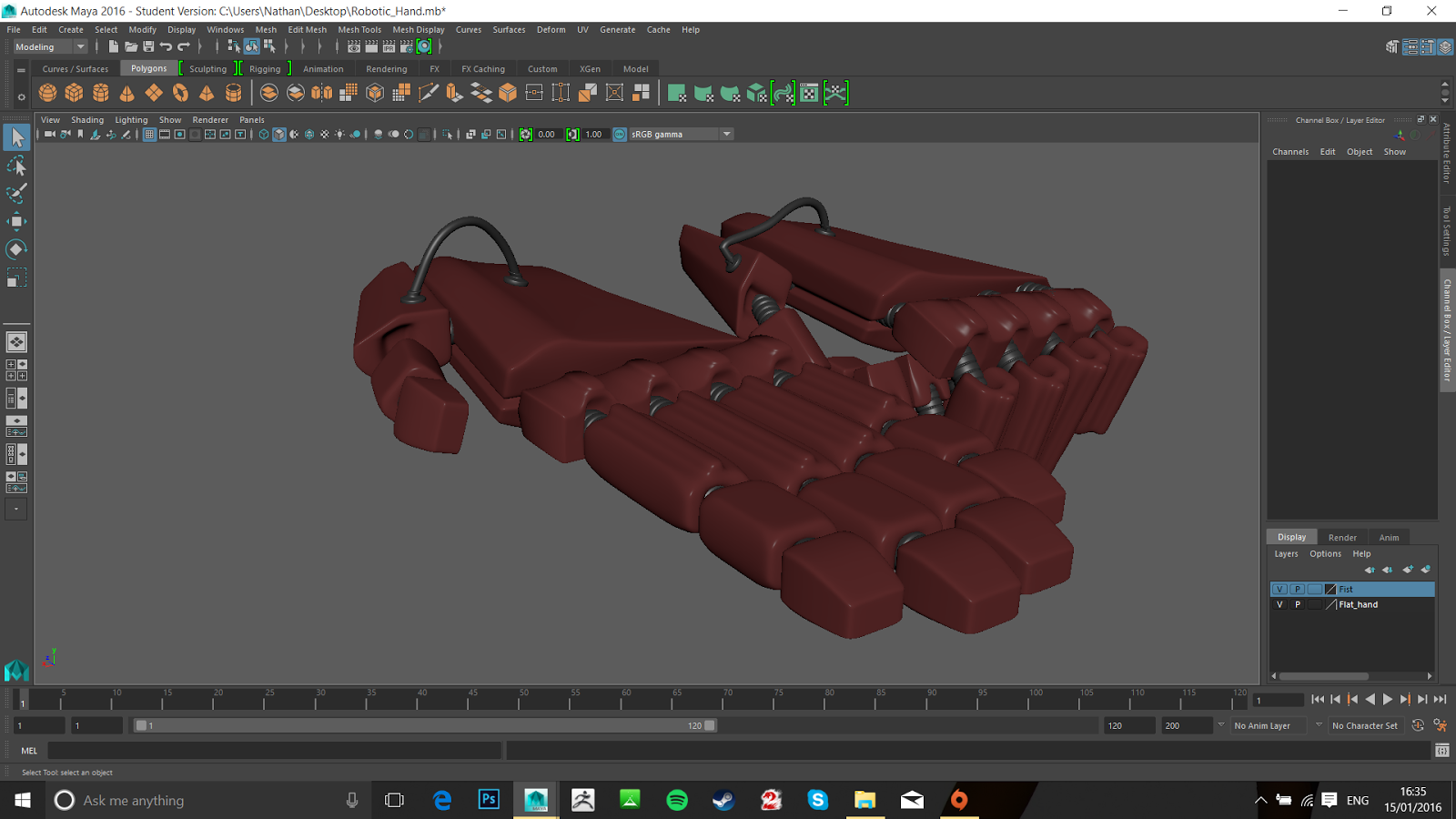1456x819 pixels.
Task: Save the scene with the floppy icon
Action: click(148, 46)
